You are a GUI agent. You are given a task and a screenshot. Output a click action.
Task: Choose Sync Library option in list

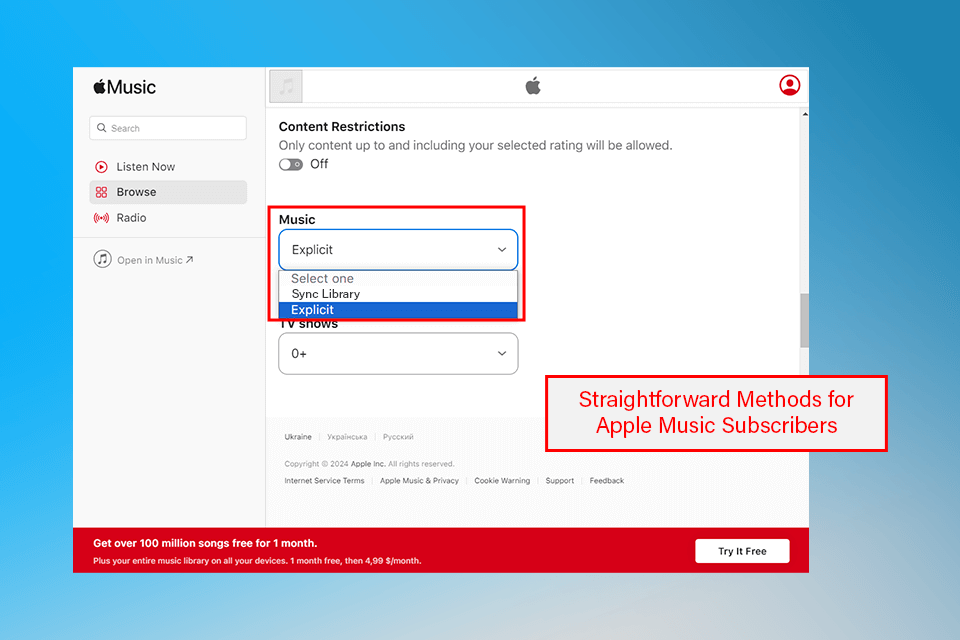click(x=398, y=294)
